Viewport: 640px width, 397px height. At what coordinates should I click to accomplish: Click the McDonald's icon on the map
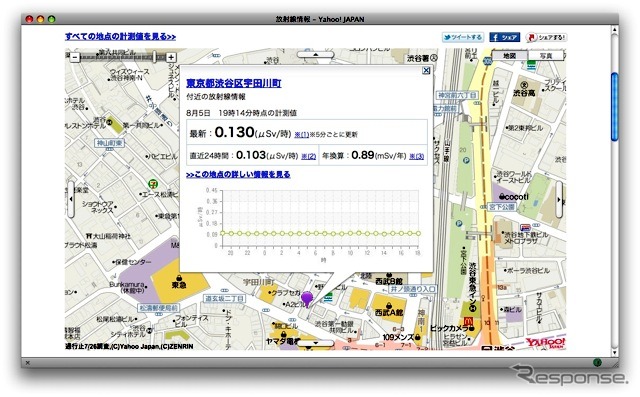pyautogui.click(x=468, y=322)
